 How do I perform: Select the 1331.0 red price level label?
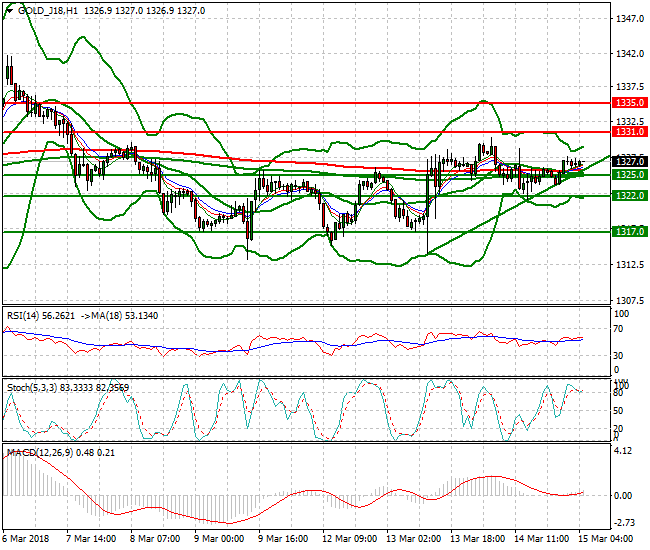[630, 132]
